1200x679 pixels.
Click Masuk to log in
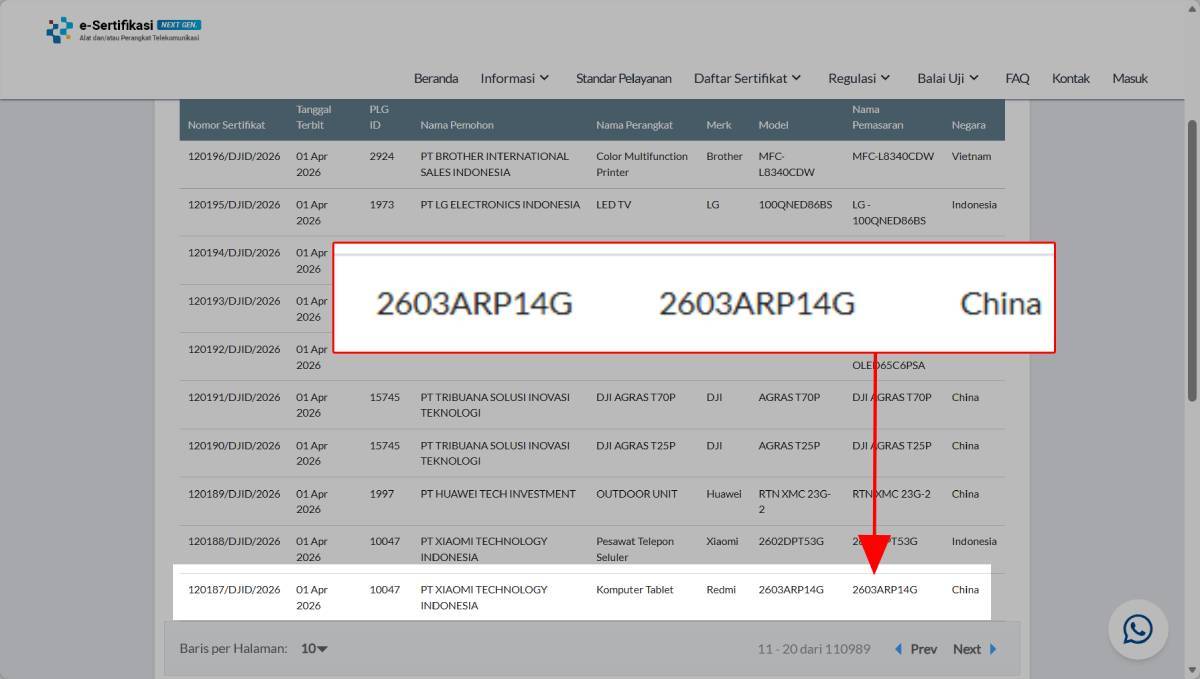(1130, 78)
